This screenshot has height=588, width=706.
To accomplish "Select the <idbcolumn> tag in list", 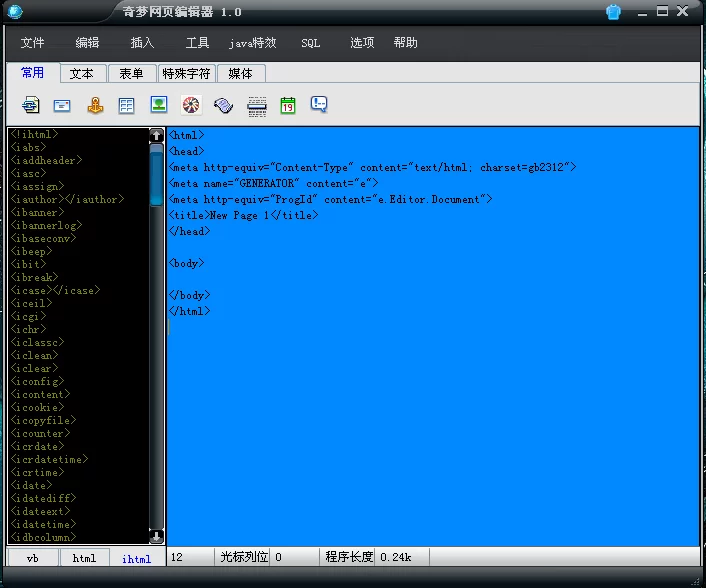I will click(43, 538).
